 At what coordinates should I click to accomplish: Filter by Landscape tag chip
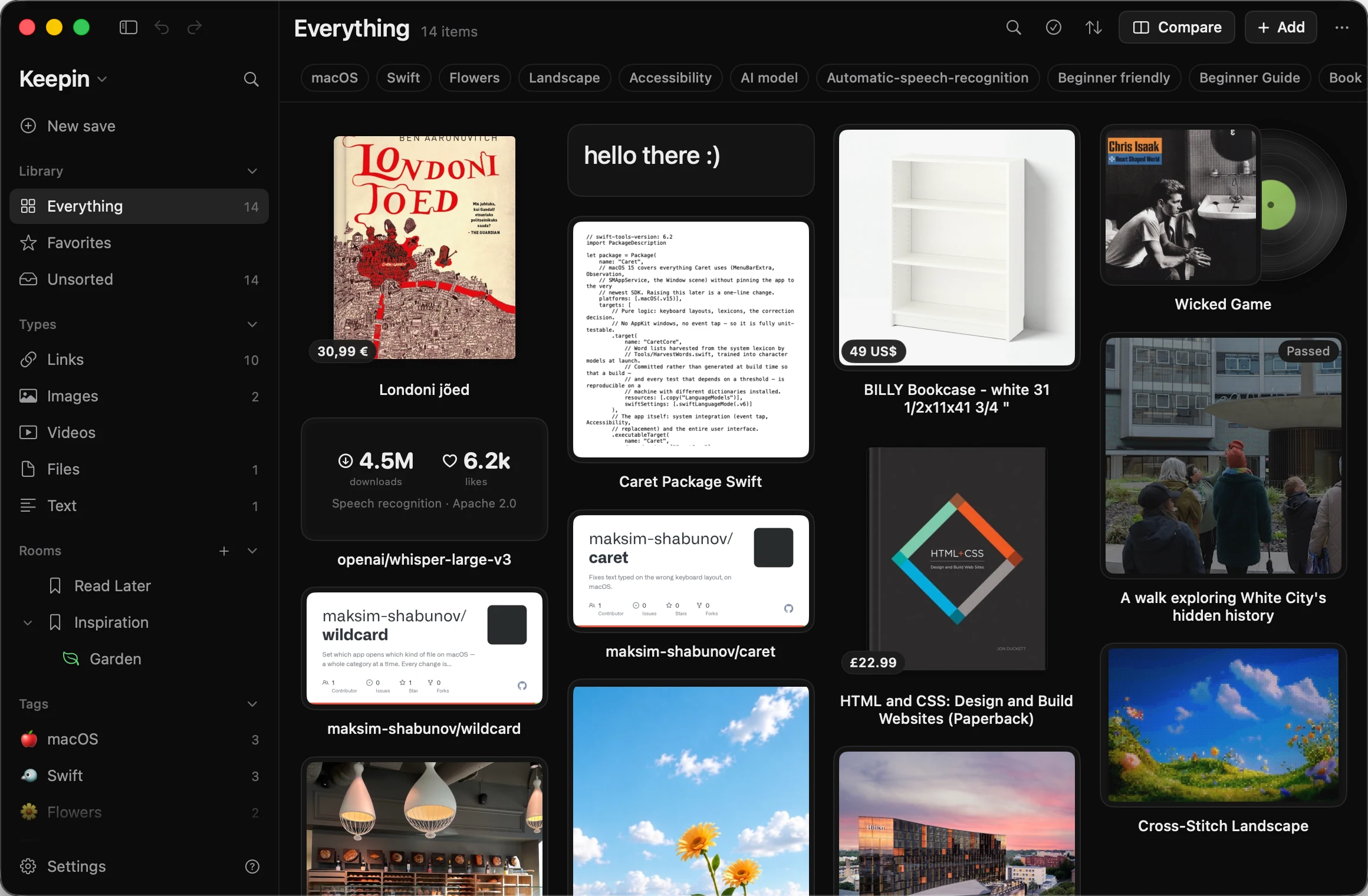tap(564, 78)
